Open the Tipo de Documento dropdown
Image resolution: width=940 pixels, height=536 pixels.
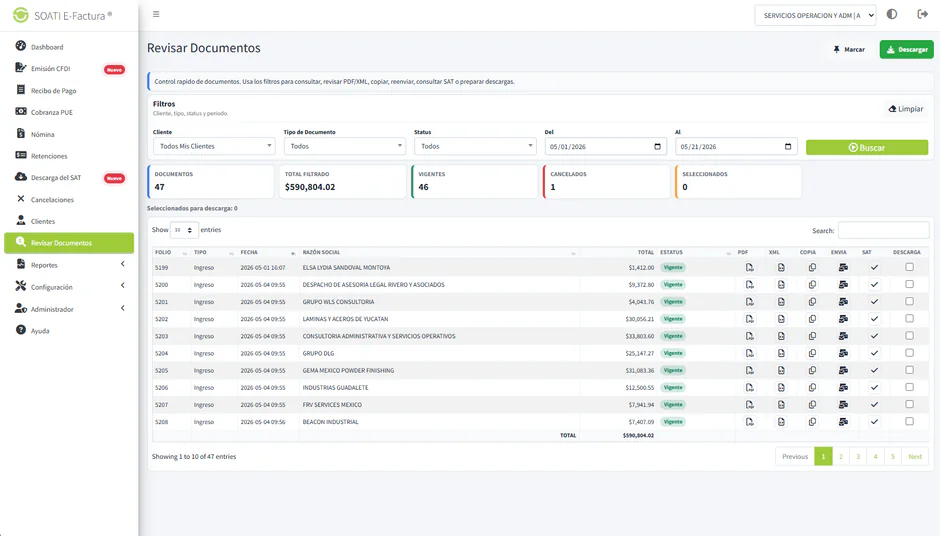coord(344,146)
